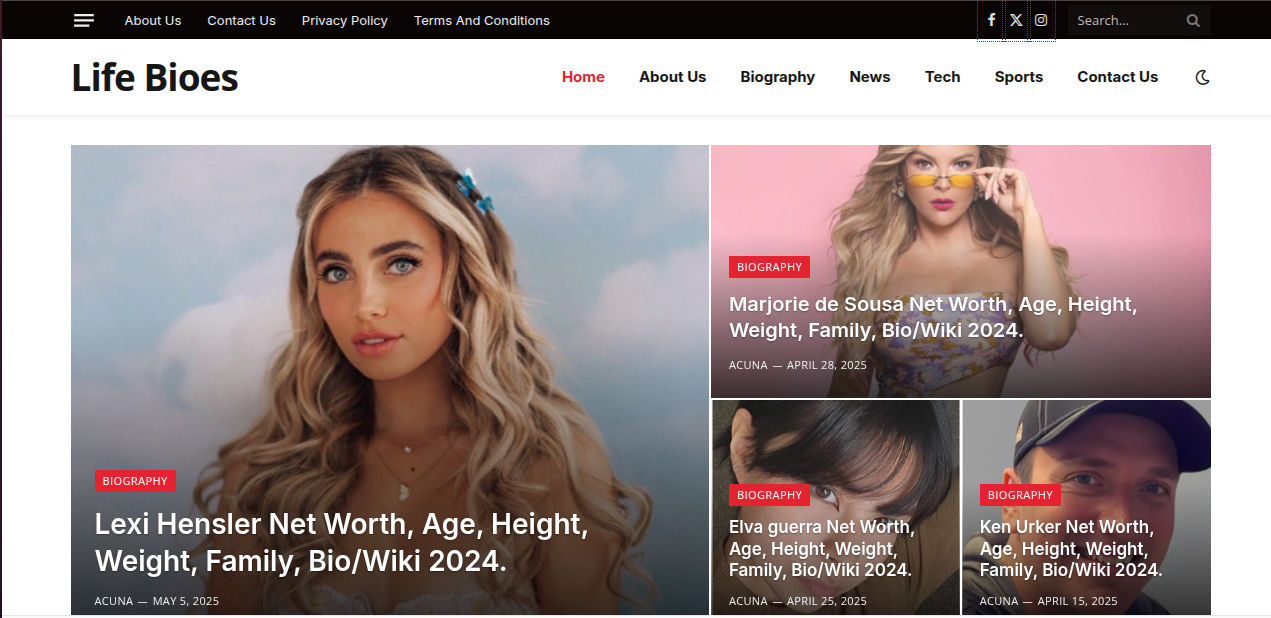Visit the Facebook page icon
Viewport: 1271px width, 618px height.
(x=991, y=20)
